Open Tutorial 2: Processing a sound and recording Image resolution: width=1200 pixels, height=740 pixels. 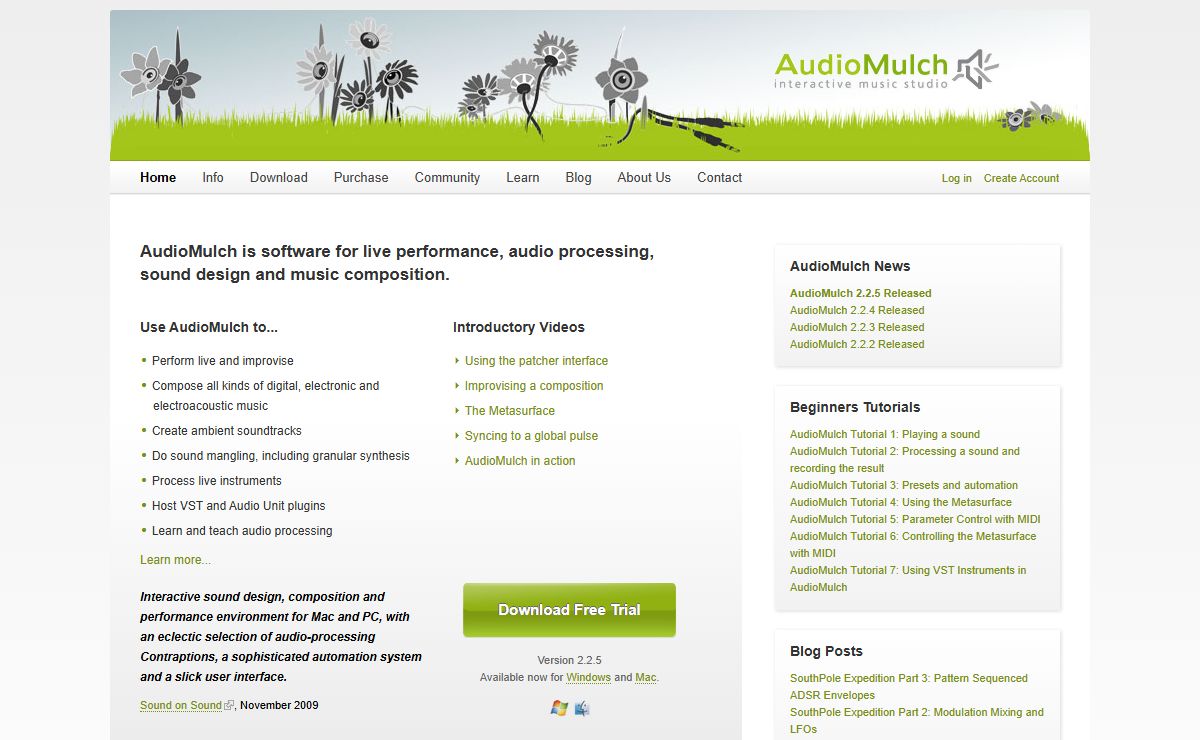(905, 460)
